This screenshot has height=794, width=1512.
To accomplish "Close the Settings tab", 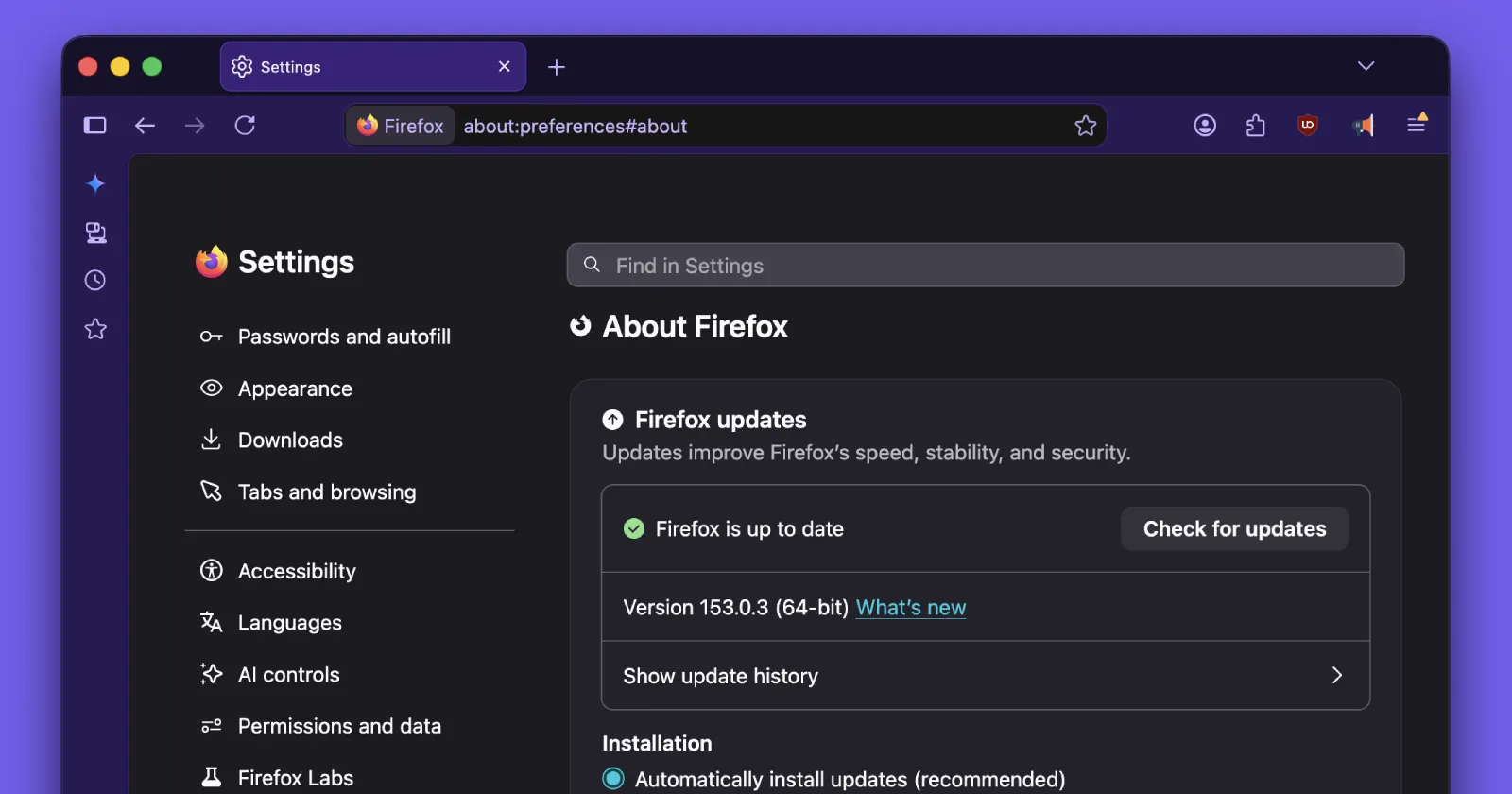I will 504,66.
